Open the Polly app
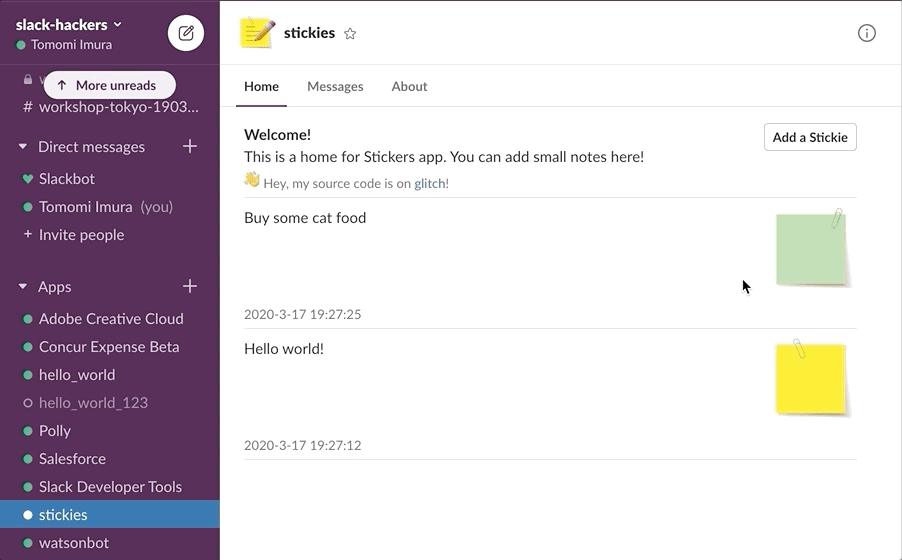The image size is (902, 560). point(55,431)
